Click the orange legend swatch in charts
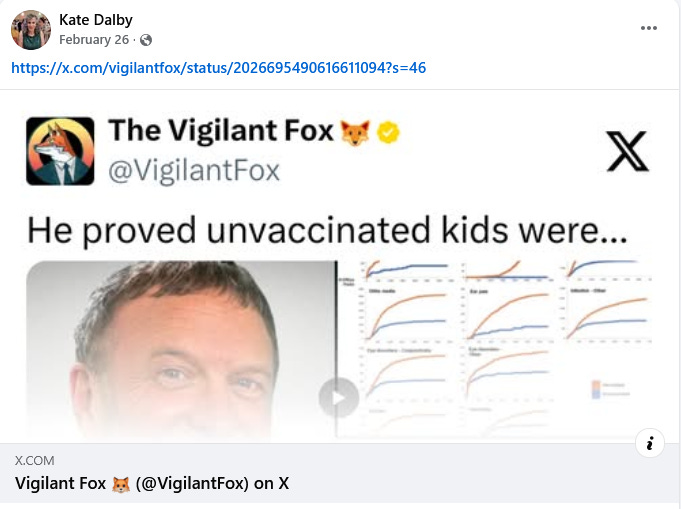This screenshot has width=681, height=509. point(596,385)
